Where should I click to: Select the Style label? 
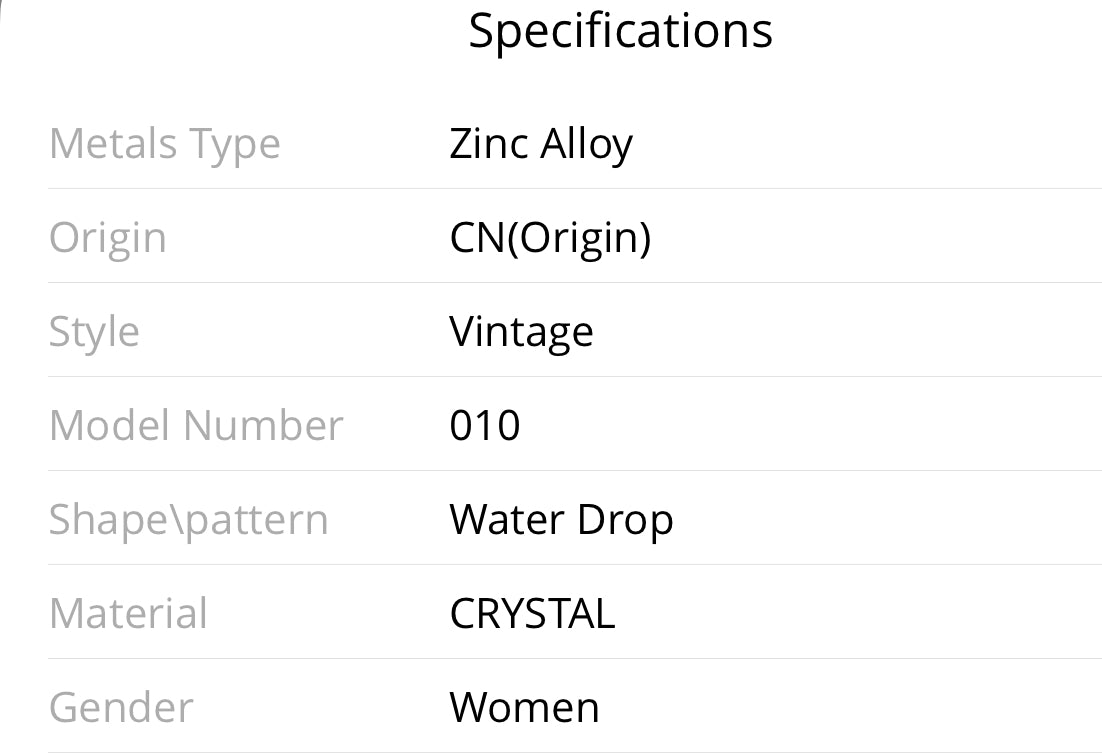click(x=94, y=332)
